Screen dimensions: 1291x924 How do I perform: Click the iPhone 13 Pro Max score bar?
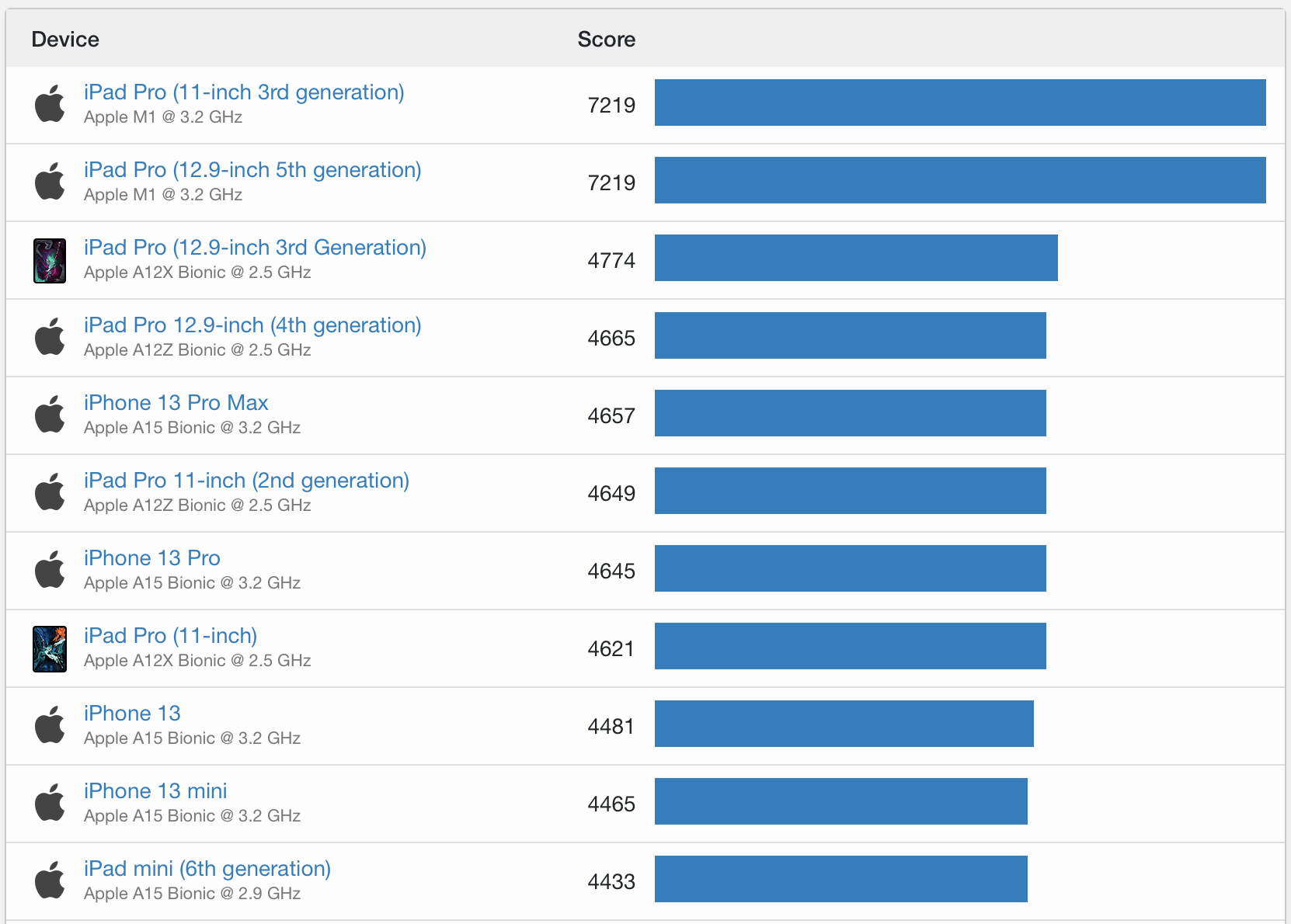tap(851, 413)
